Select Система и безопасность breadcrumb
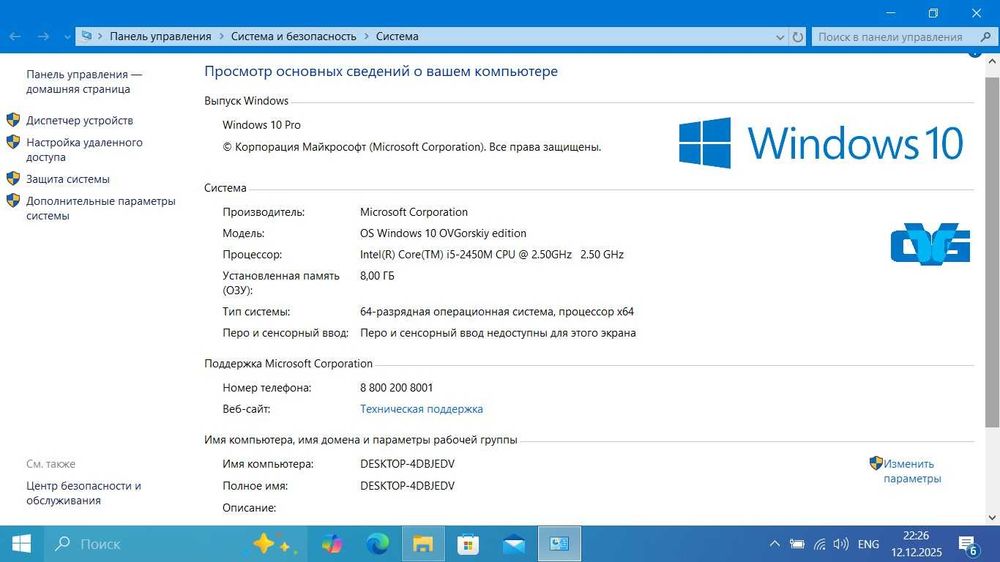The height and width of the screenshot is (562, 1000). coord(293,36)
